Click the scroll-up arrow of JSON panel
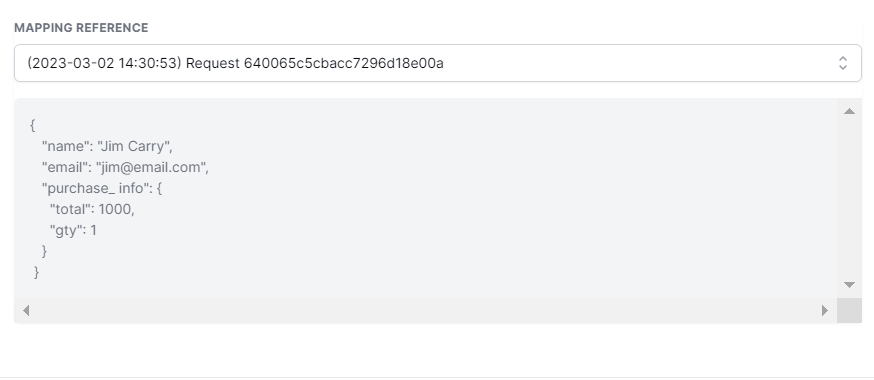This screenshot has height=380, width=874. (849, 111)
